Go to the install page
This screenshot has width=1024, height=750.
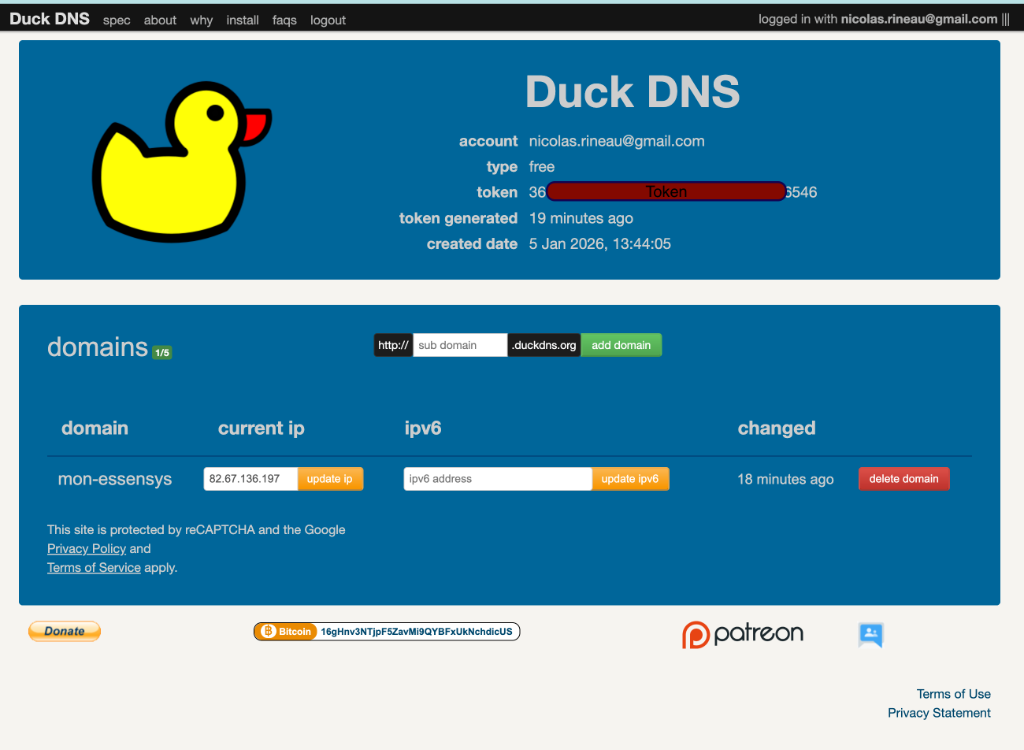(x=242, y=19)
